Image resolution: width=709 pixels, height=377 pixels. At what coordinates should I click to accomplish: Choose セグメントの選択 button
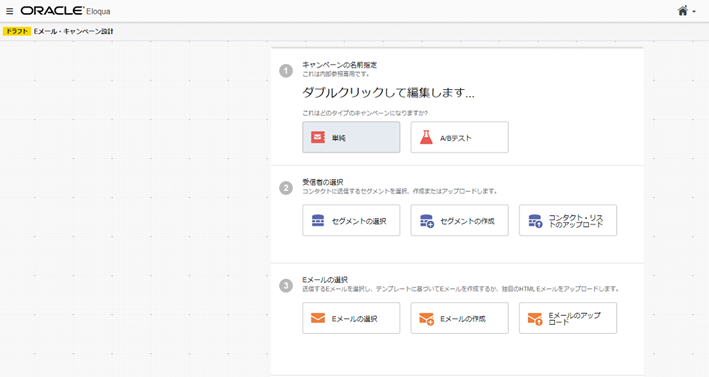[x=351, y=220]
